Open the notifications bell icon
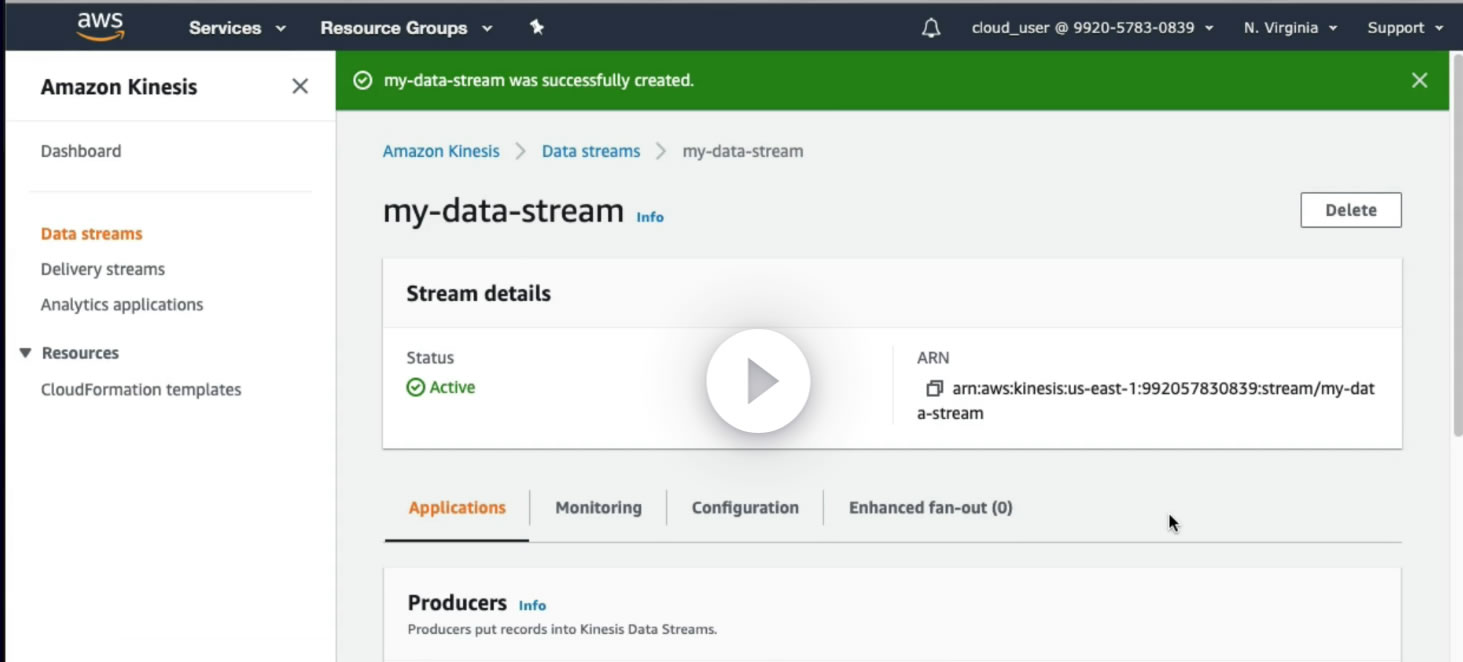Image resolution: width=1463 pixels, height=662 pixels. click(930, 28)
